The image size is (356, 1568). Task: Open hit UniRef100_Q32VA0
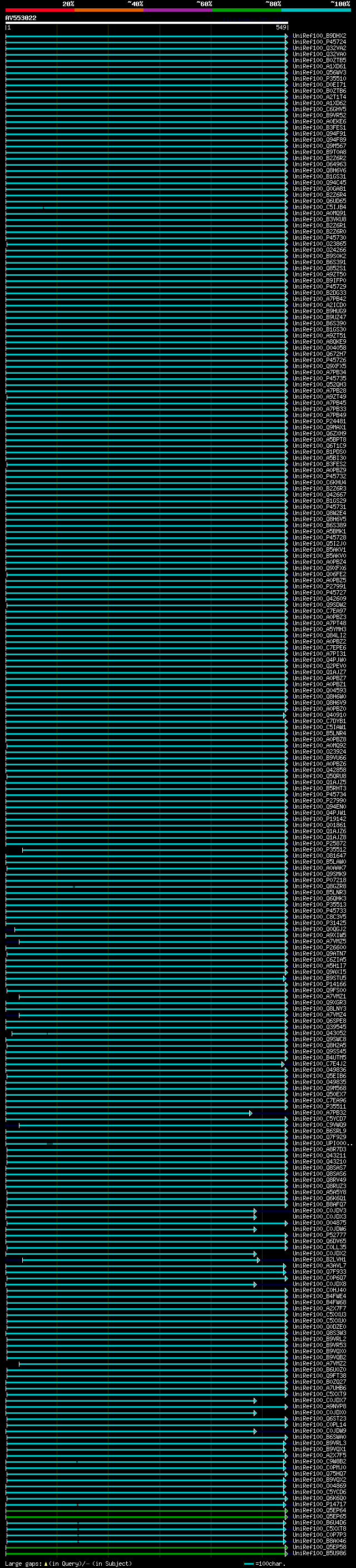(319, 54)
